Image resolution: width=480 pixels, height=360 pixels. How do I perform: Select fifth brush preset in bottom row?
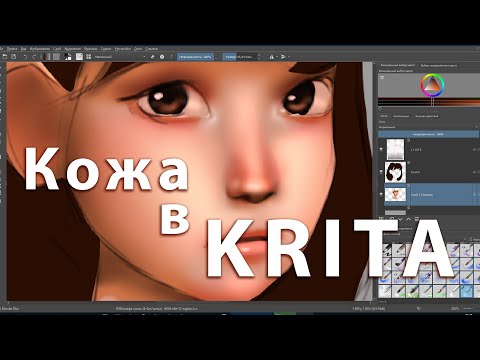[440, 291]
